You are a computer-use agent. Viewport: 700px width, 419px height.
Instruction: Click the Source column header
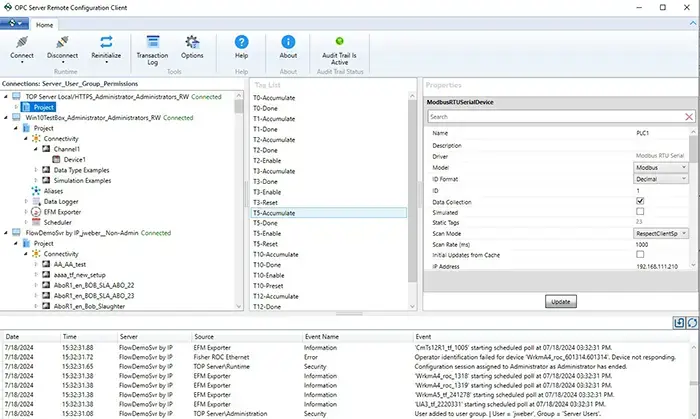tap(204, 337)
